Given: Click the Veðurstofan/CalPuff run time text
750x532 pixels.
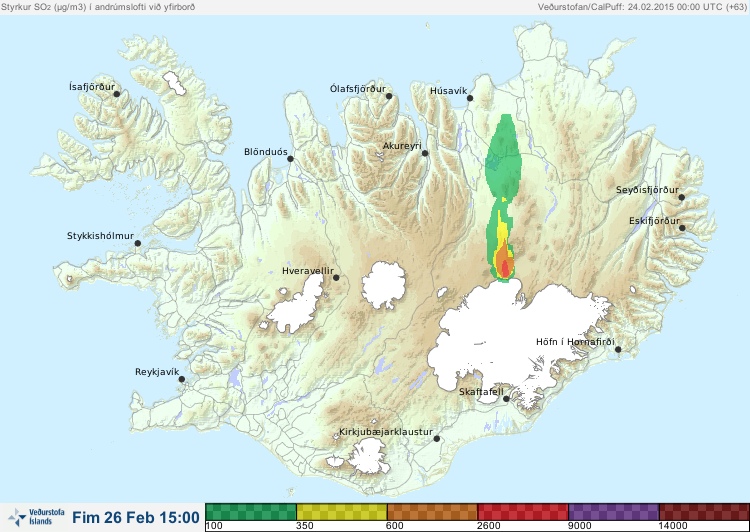Looking at the screenshot, I should 642,7.
